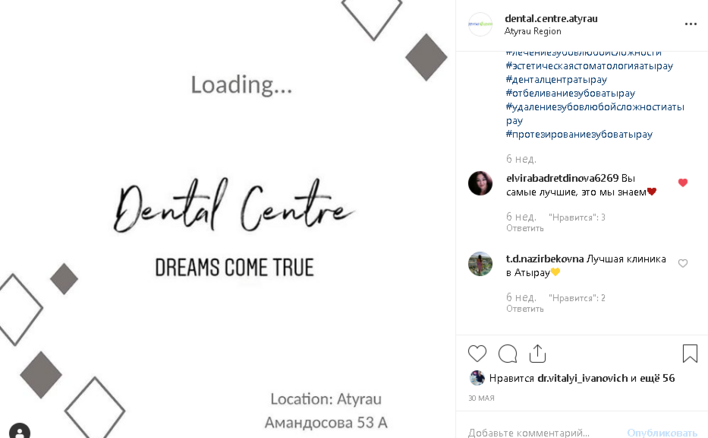The image size is (708, 438).
Task: Open the Atyrau Region location link
Action: coord(533,31)
